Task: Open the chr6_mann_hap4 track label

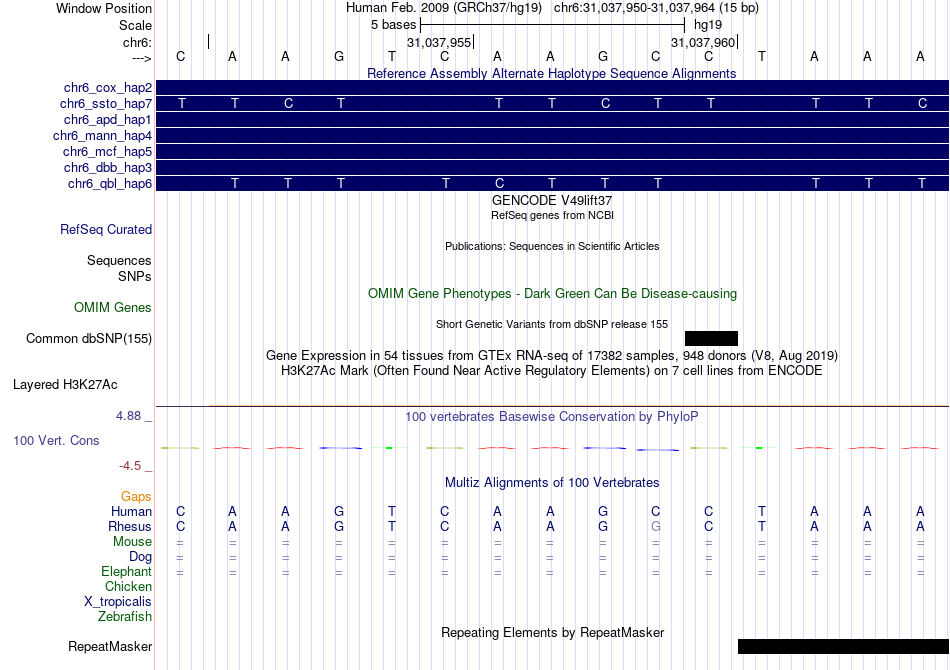Action: [x=102, y=136]
